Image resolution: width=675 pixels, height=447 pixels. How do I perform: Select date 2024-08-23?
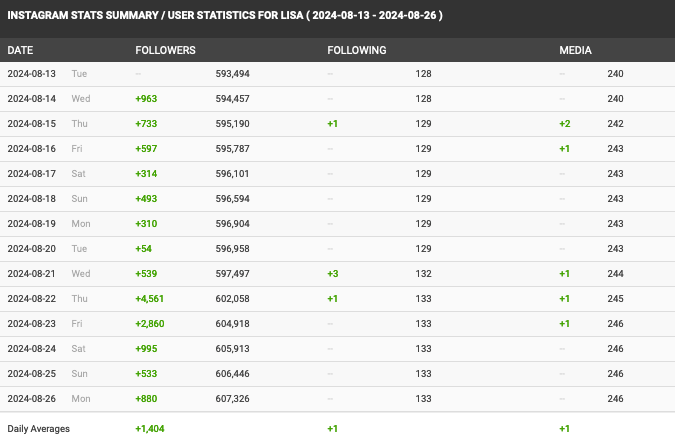tap(31, 323)
